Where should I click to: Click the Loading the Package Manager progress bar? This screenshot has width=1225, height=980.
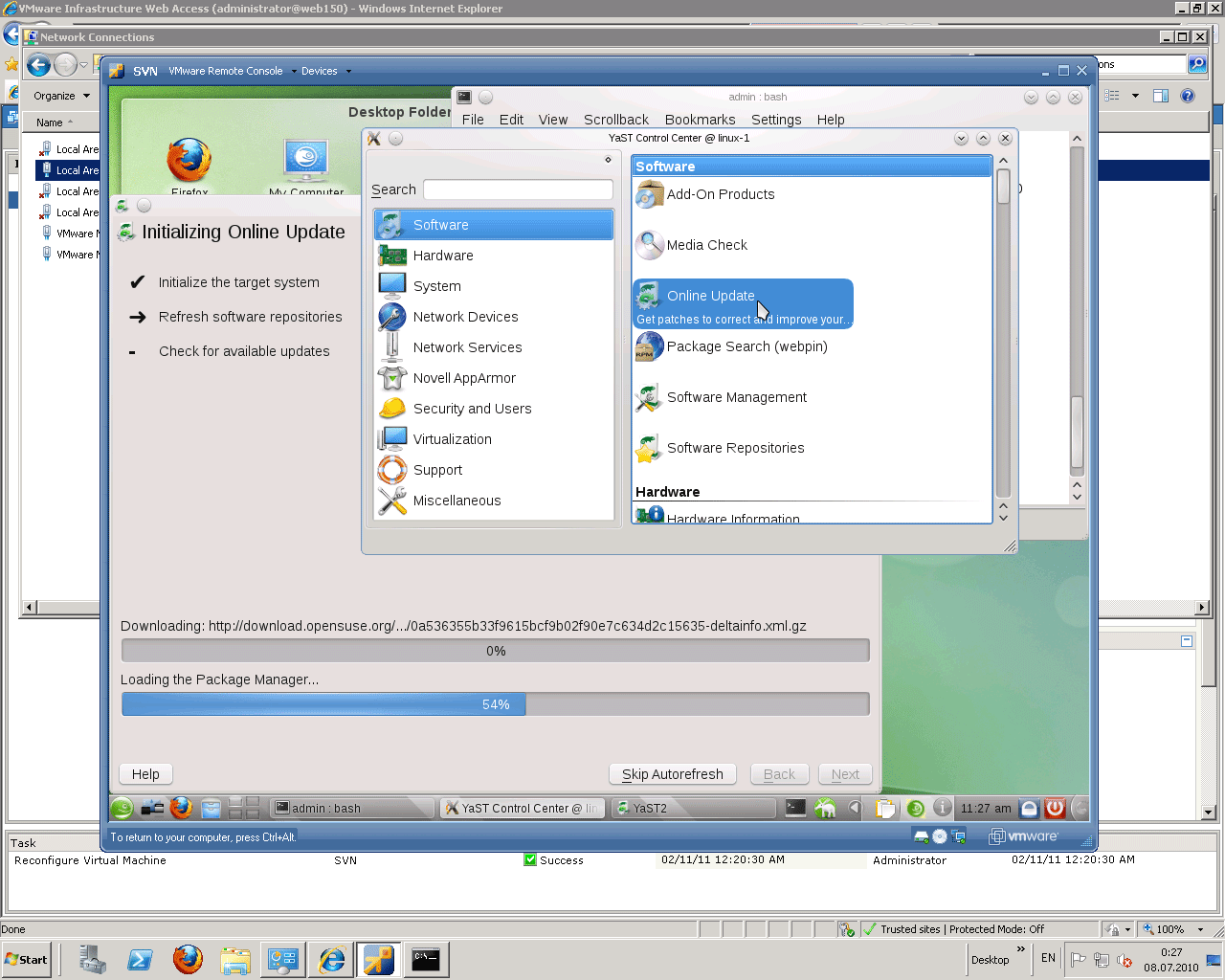pos(496,704)
